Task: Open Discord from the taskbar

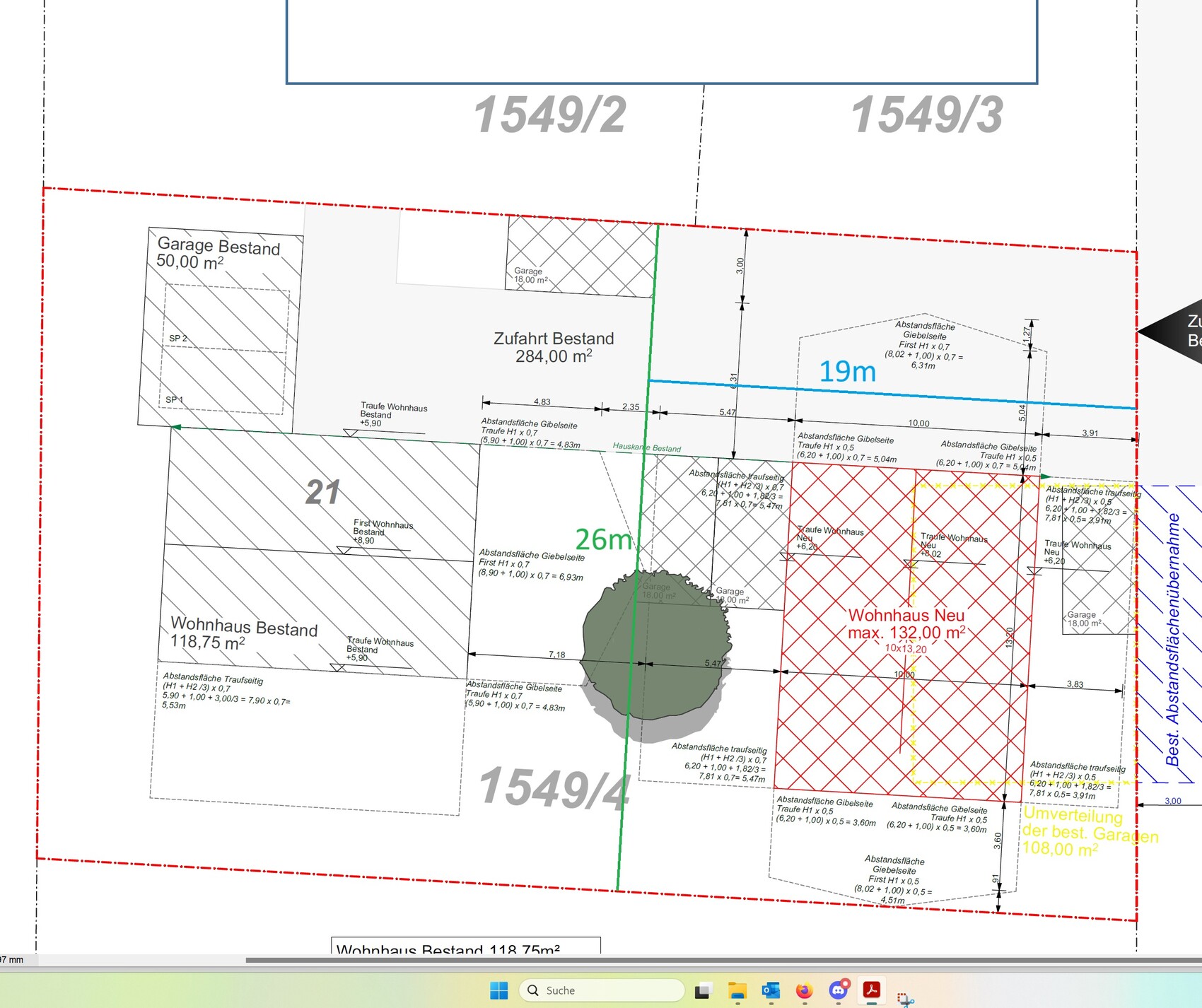Action: pyautogui.click(x=839, y=990)
